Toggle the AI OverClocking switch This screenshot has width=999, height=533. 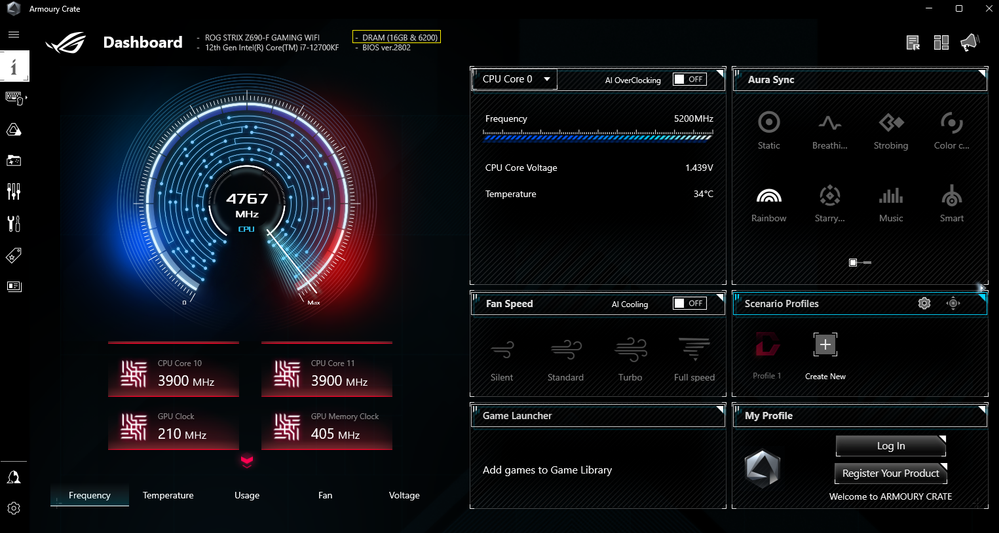coord(689,80)
